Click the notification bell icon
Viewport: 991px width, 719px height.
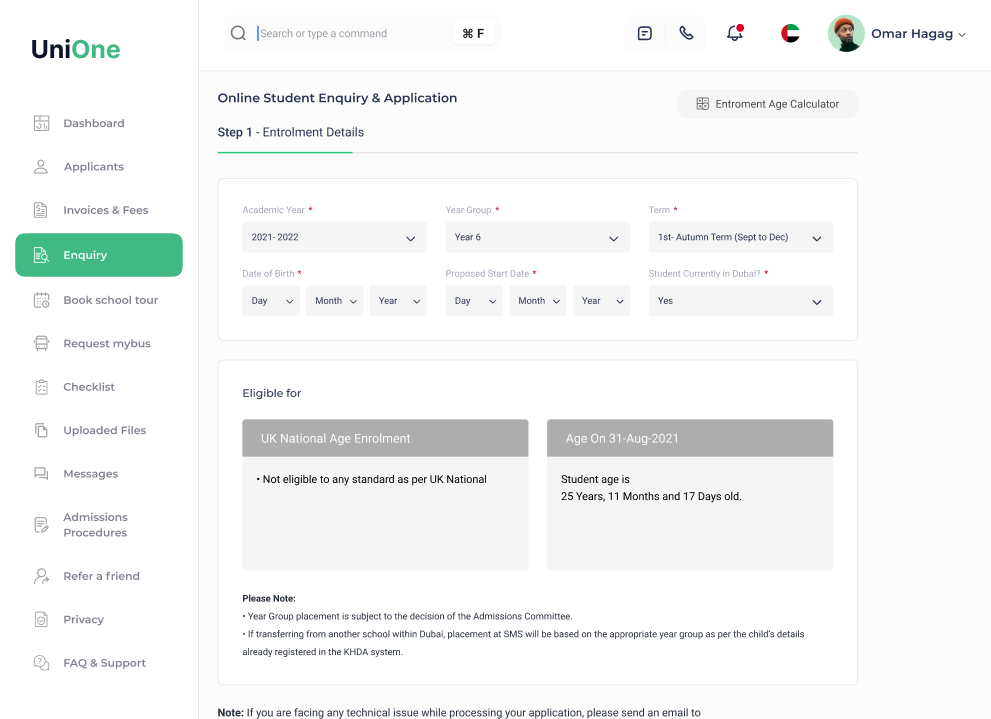(735, 33)
